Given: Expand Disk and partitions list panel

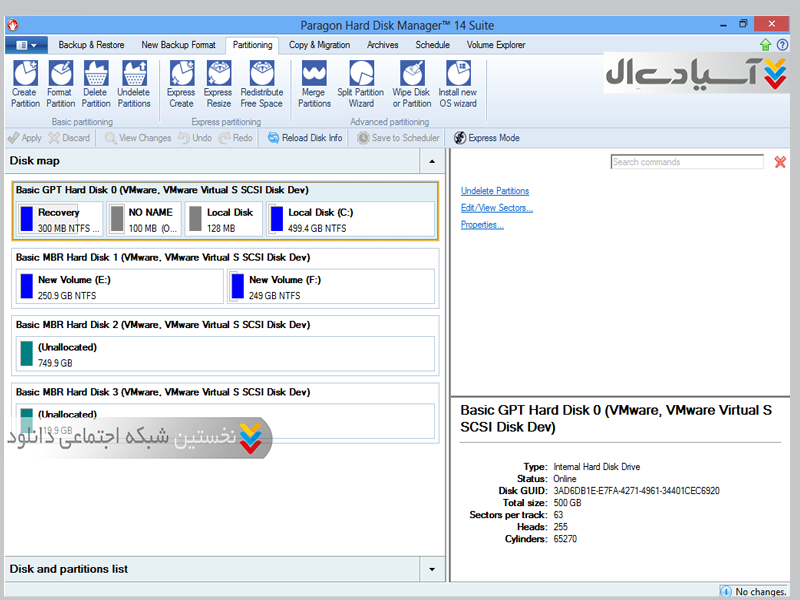Looking at the screenshot, I should (x=432, y=569).
